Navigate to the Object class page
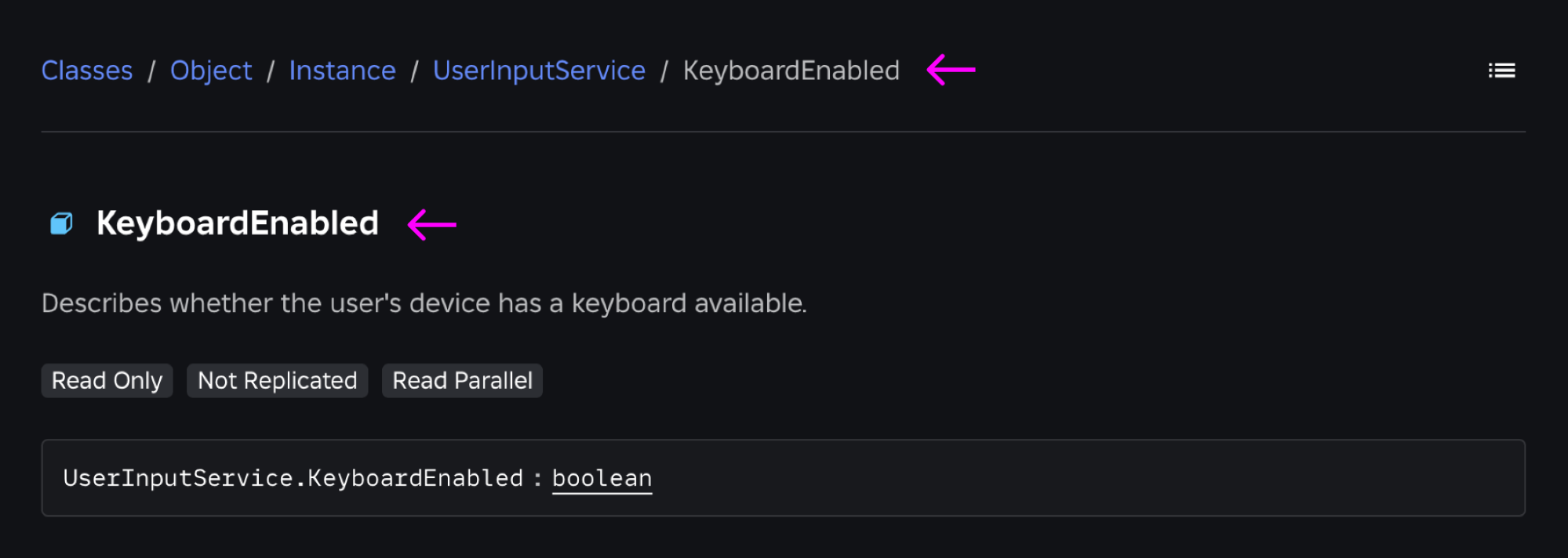The image size is (1568, 558). [210, 70]
